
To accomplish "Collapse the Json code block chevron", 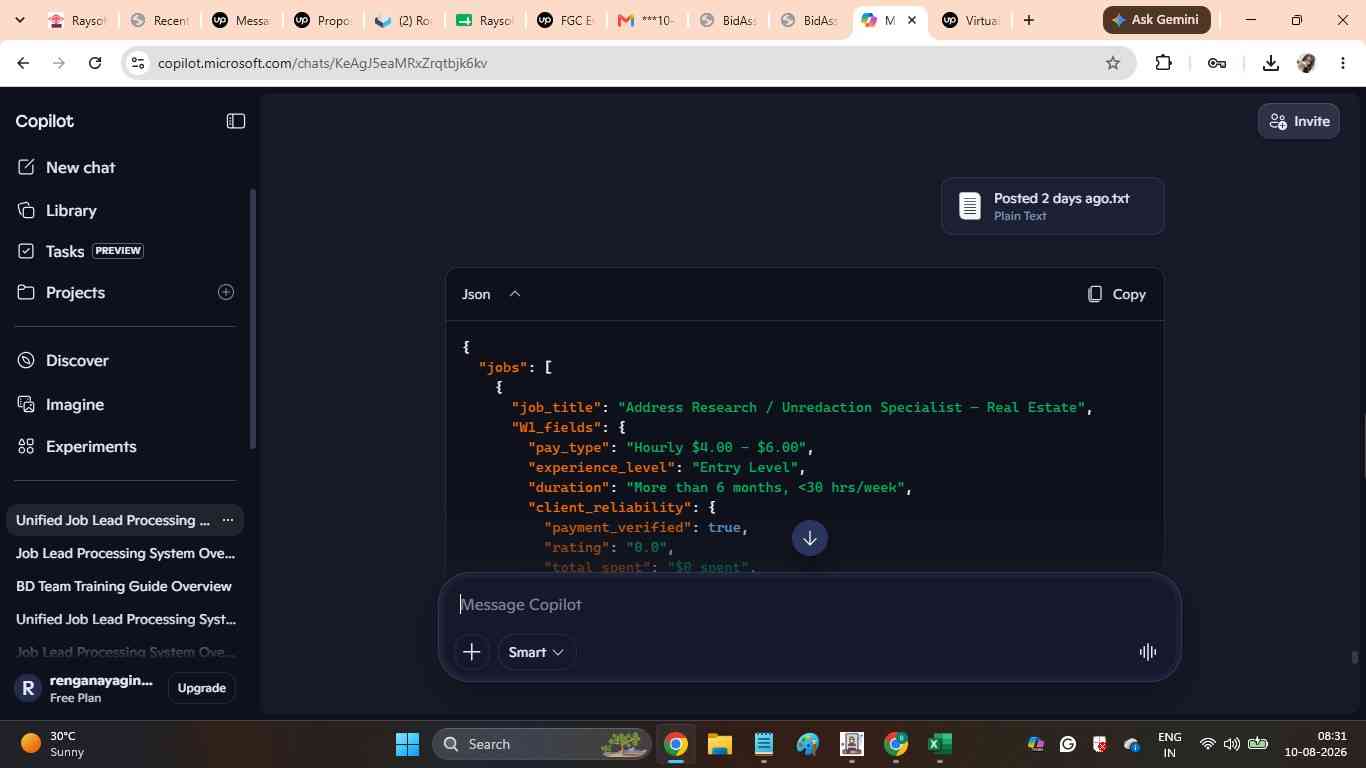I will click(515, 294).
